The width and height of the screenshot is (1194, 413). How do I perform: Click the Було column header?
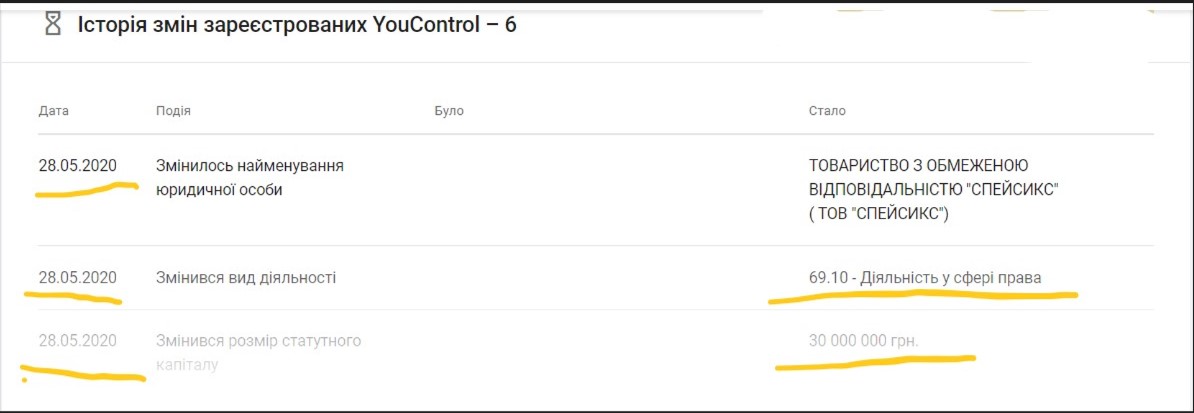449,110
